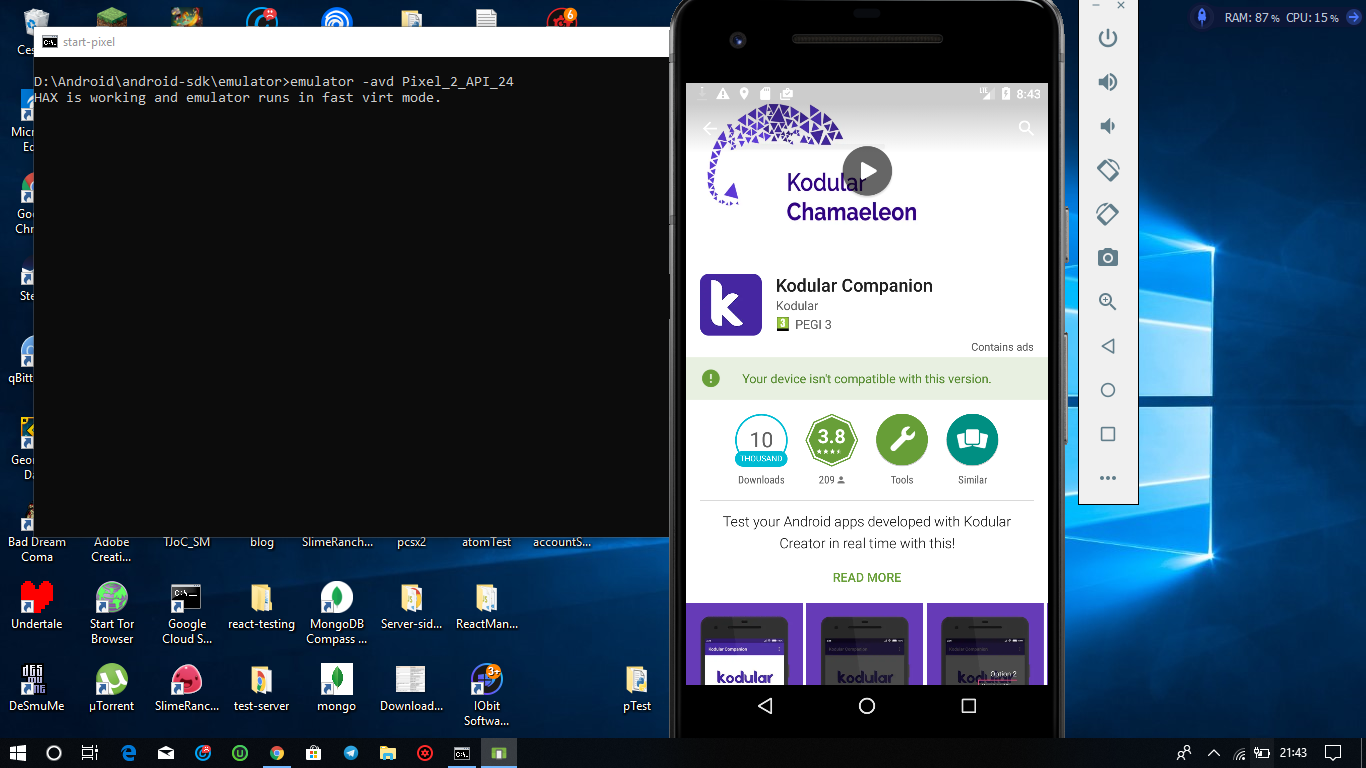
Task: Click the home circle in the emulator side toolbar
Action: tap(1107, 390)
